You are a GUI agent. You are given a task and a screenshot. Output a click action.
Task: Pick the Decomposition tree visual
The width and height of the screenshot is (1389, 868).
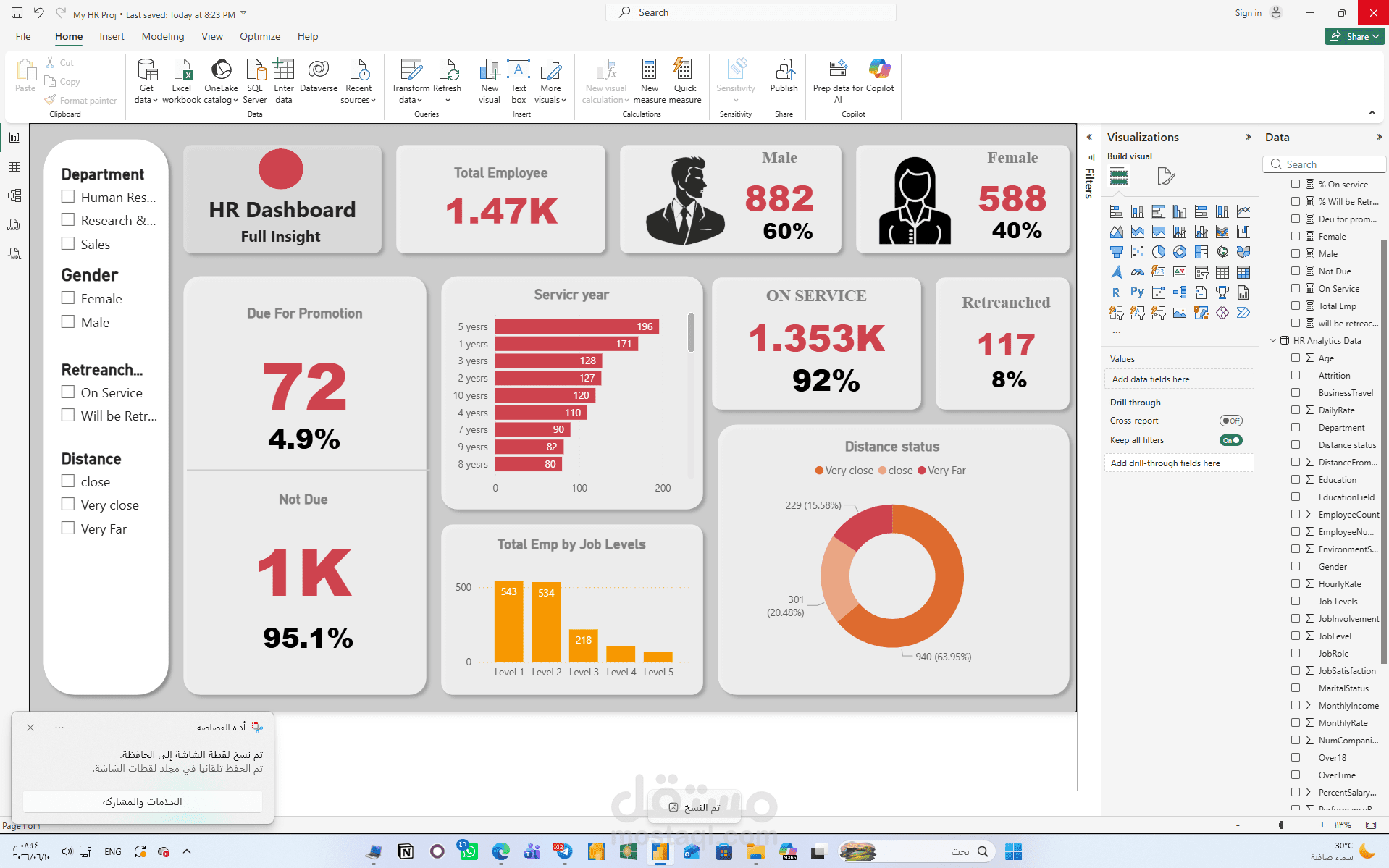1180,292
